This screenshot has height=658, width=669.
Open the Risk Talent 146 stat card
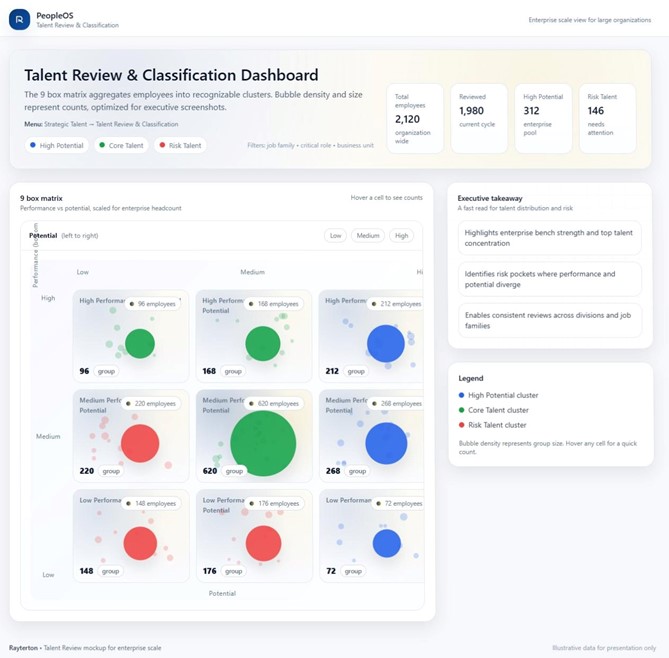click(x=607, y=118)
